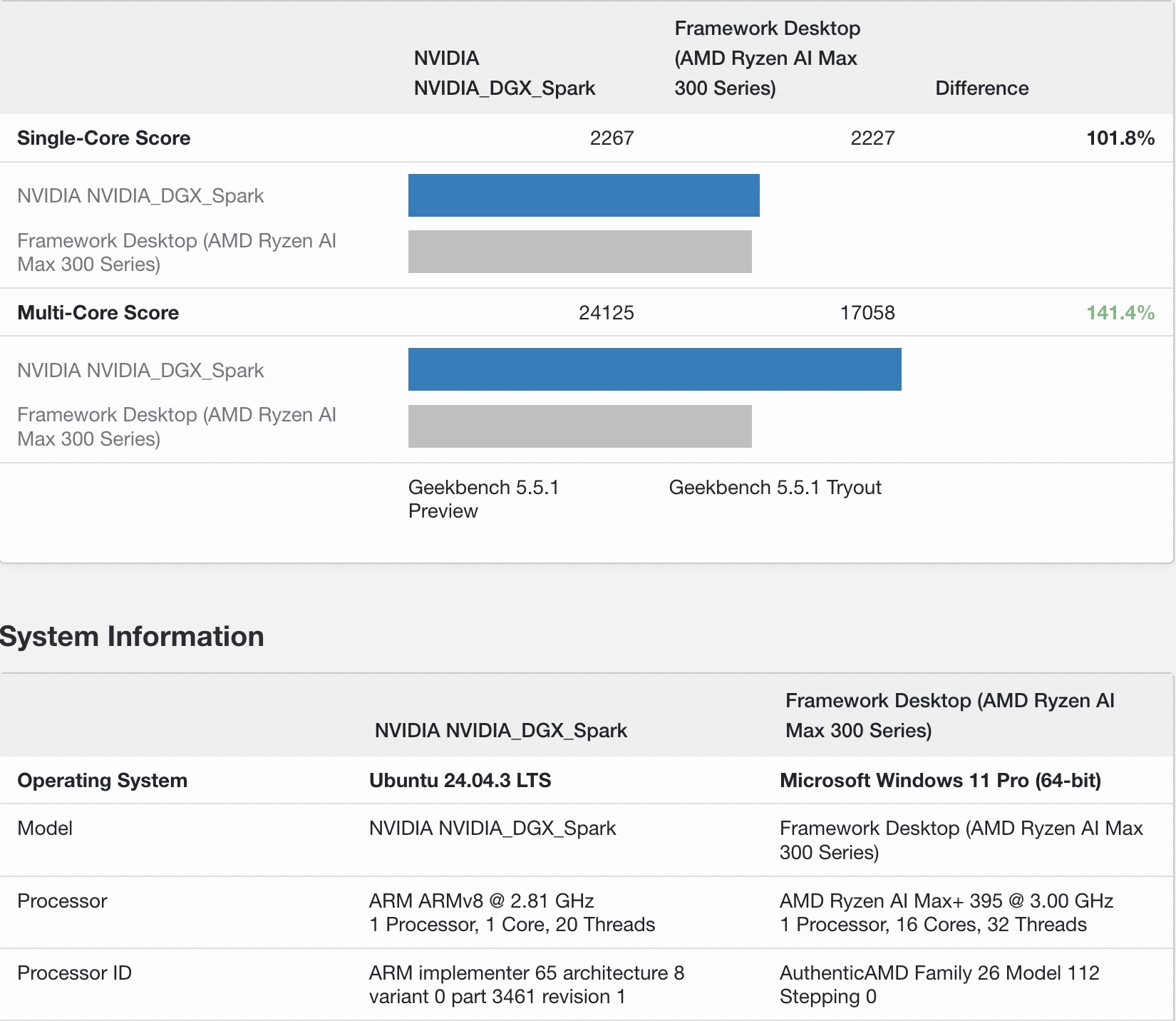
Task: Click the blue NVIDIA single-core score bar
Action: [x=583, y=195]
